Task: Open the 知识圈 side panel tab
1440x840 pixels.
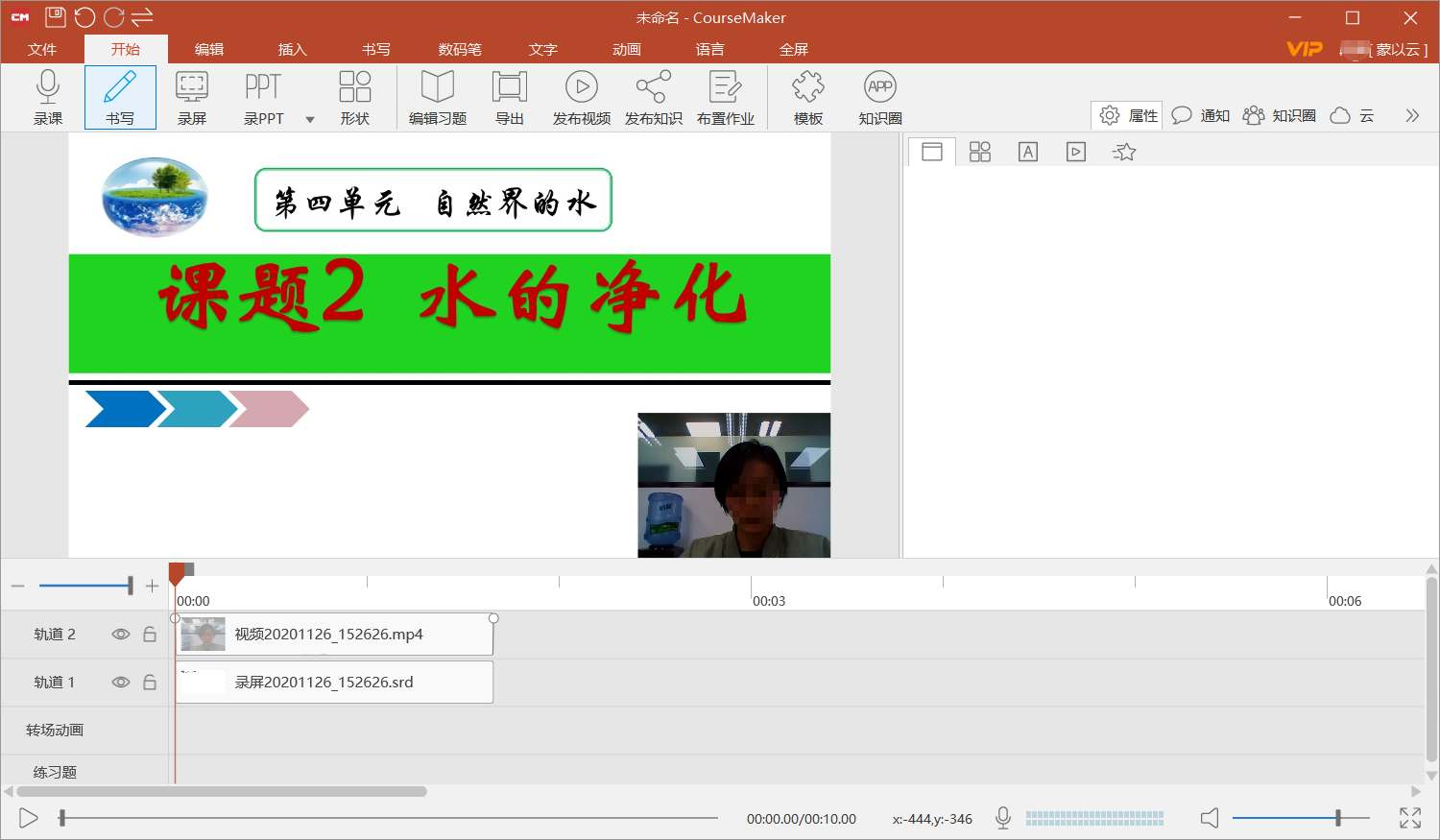Action: point(1280,116)
